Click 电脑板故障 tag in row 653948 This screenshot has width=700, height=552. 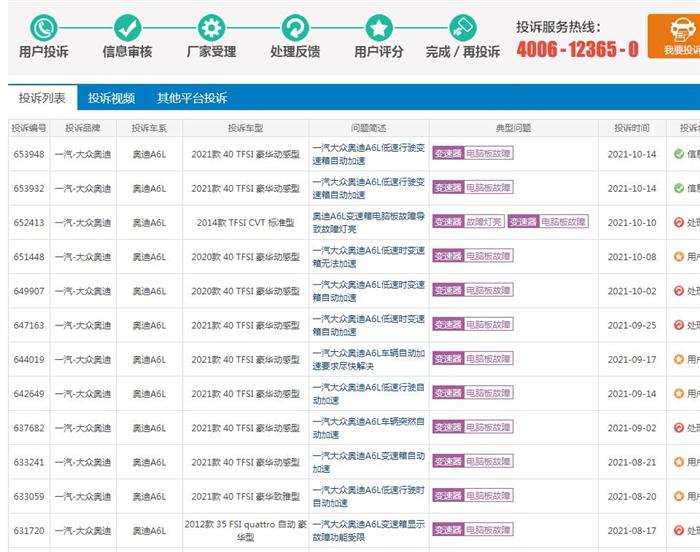pyautogui.click(x=473, y=153)
